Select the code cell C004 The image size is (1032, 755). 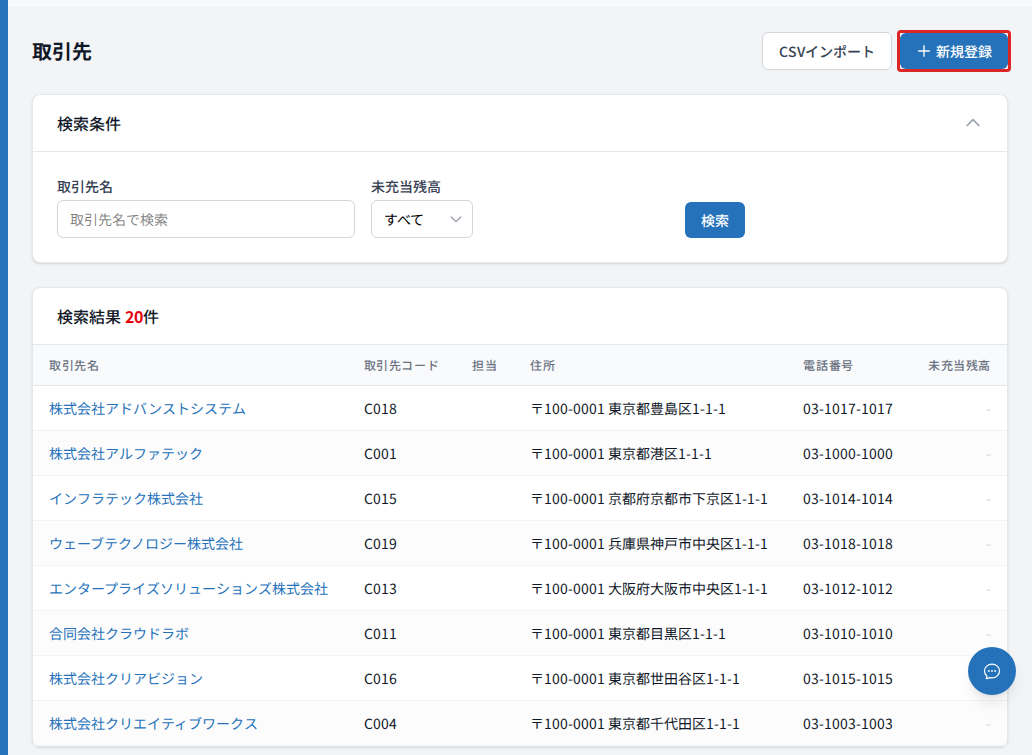[x=380, y=723]
